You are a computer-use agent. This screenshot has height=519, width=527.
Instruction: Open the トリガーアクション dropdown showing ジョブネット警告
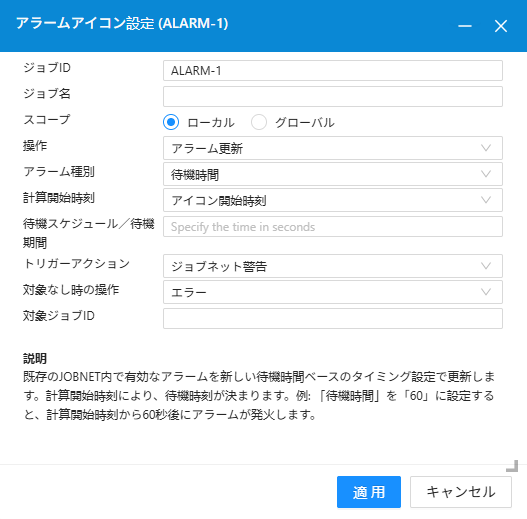click(333, 266)
